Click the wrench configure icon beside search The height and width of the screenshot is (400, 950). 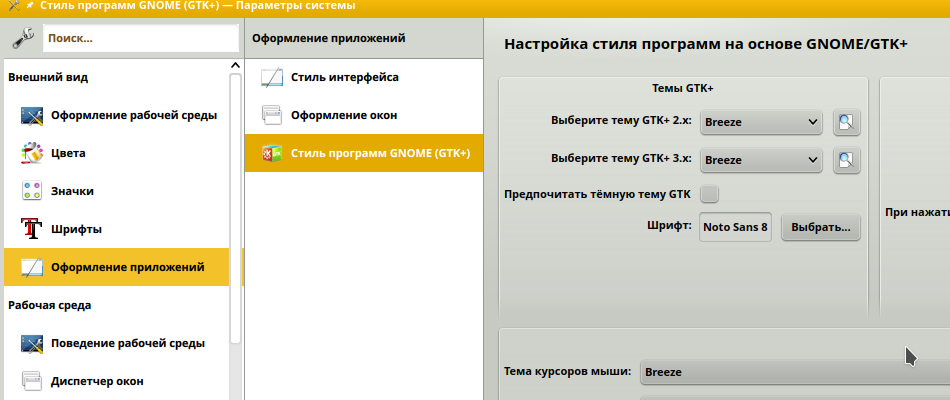[22, 38]
